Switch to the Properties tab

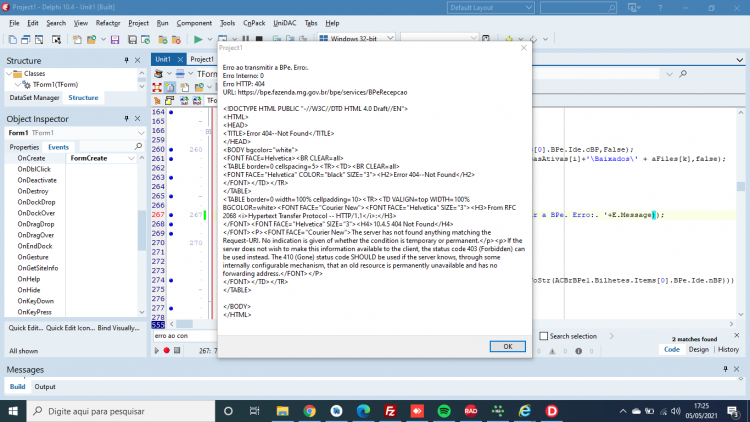click(24, 147)
